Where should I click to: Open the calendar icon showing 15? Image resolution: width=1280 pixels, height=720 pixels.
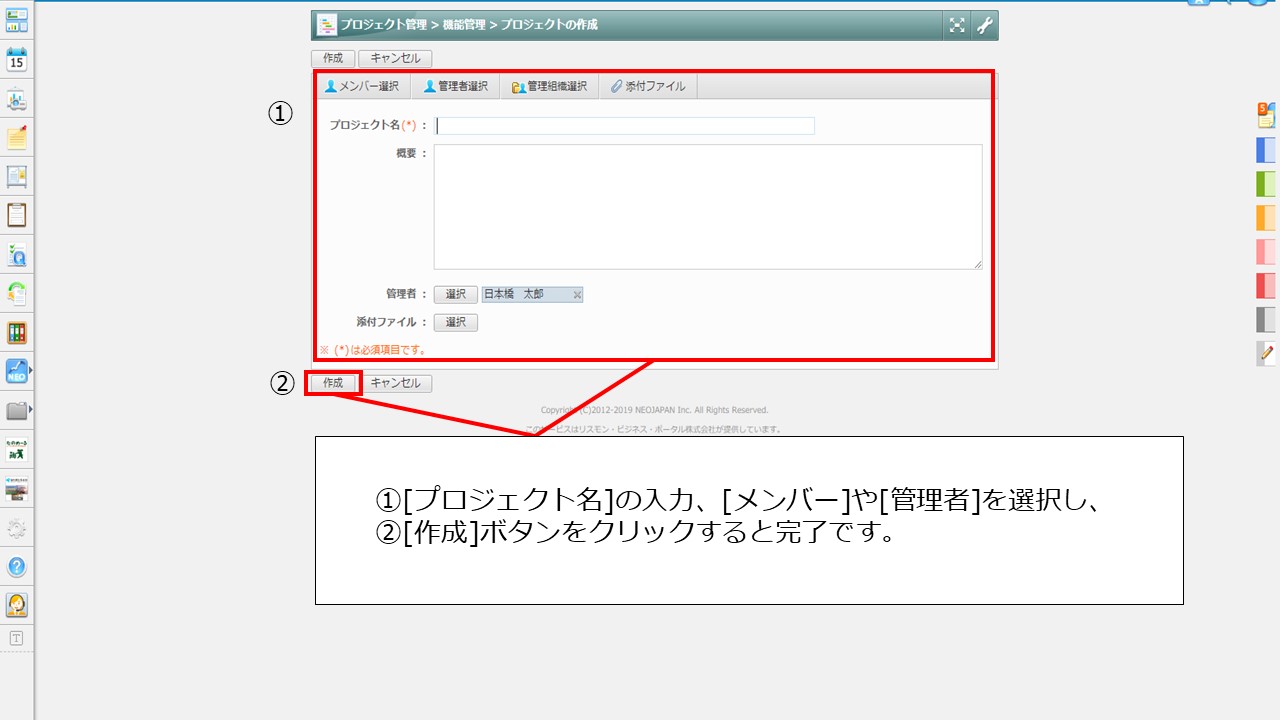click(17, 59)
